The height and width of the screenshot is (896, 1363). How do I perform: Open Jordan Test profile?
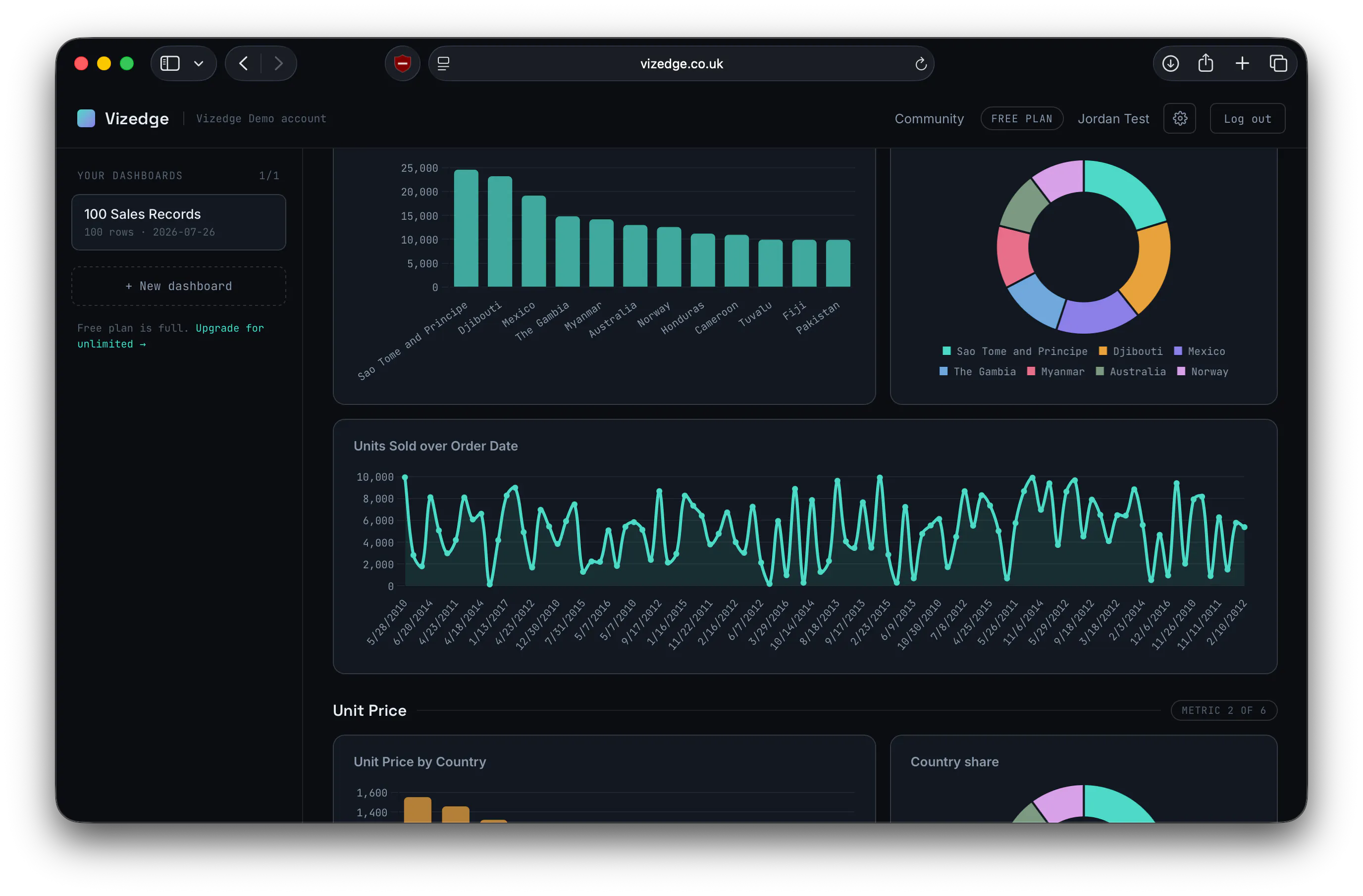(1113, 118)
